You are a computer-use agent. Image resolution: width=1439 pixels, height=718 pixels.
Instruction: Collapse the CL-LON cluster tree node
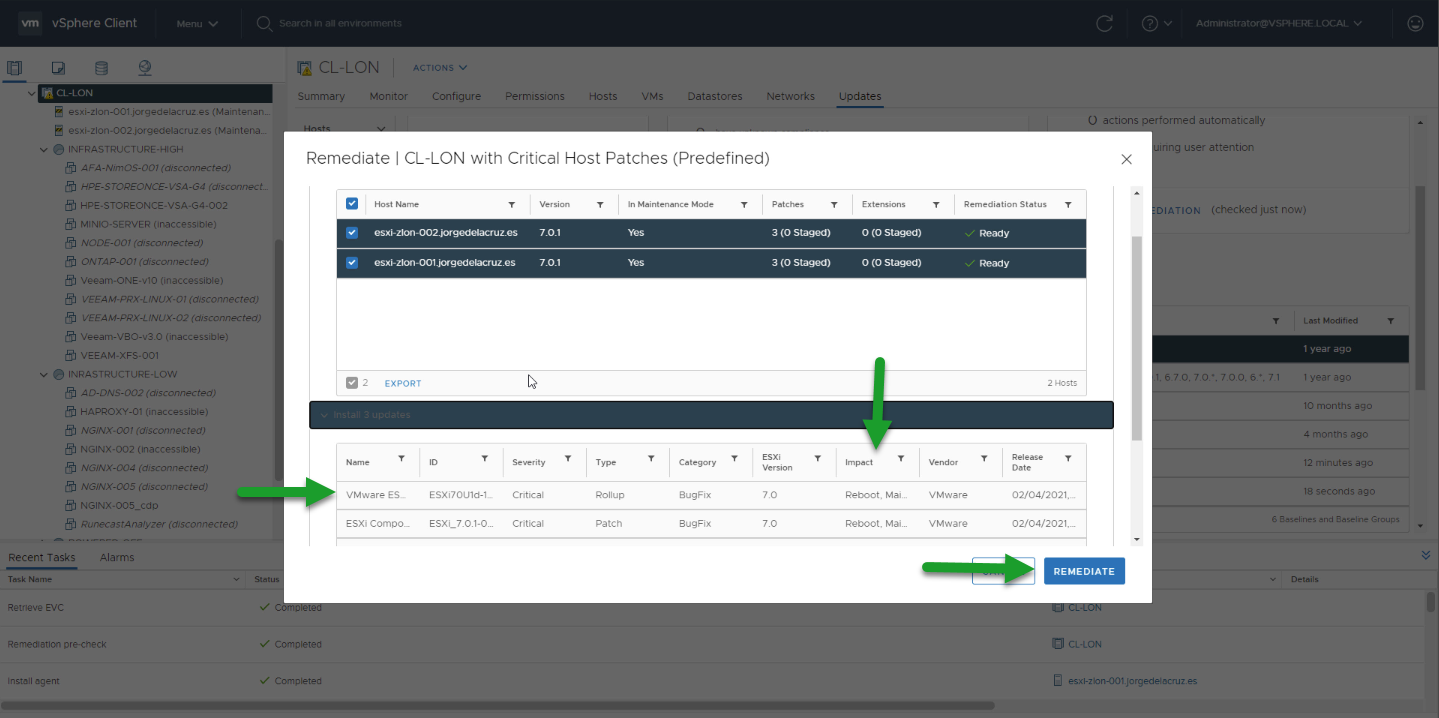pos(32,93)
